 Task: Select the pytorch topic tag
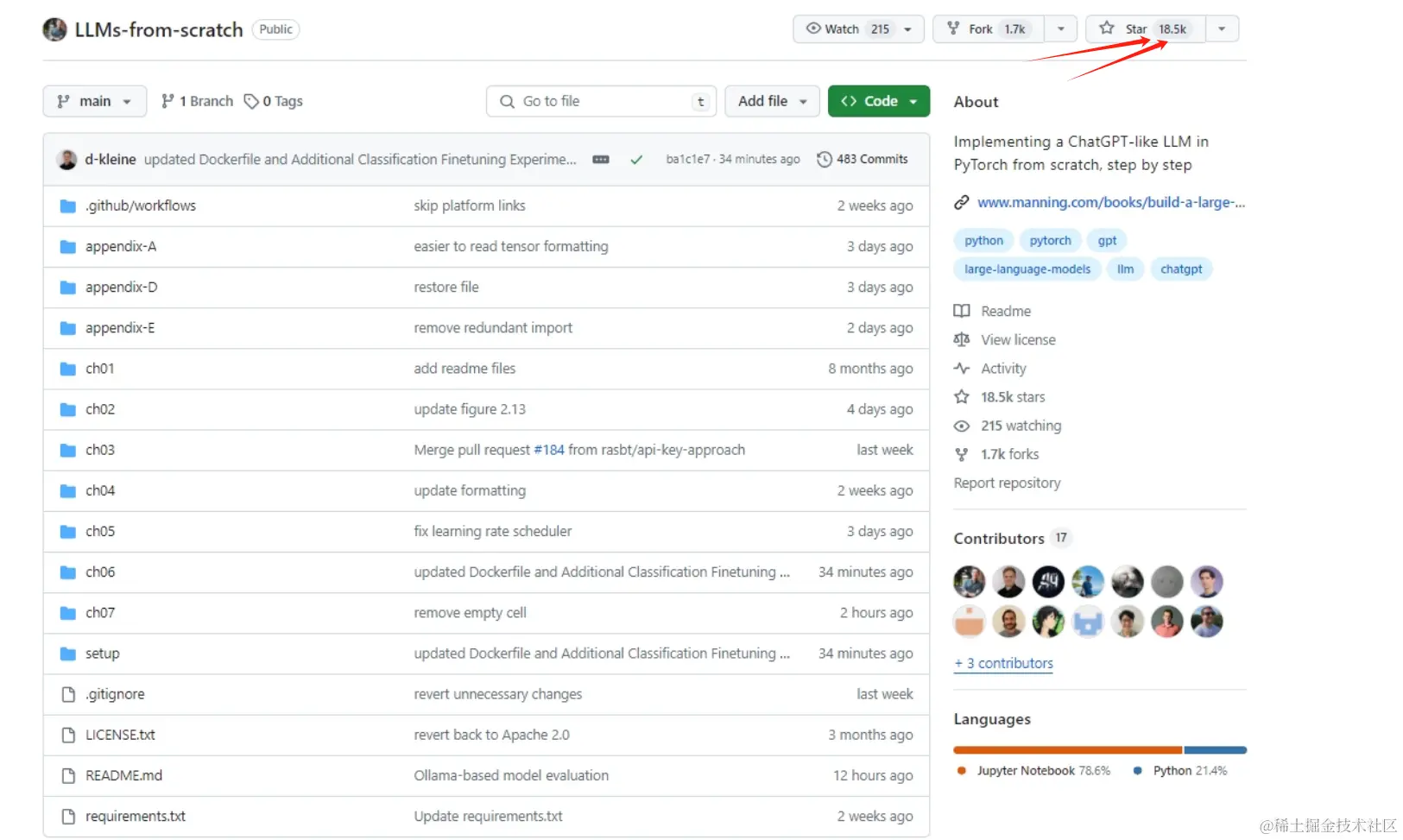click(1050, 241)
